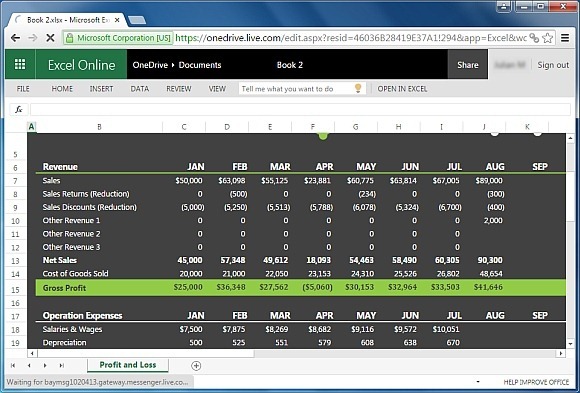This screenshot has width=580, height=393.
Task: Go to next sheet tab arrow
Action: click(x=45, y=366)
